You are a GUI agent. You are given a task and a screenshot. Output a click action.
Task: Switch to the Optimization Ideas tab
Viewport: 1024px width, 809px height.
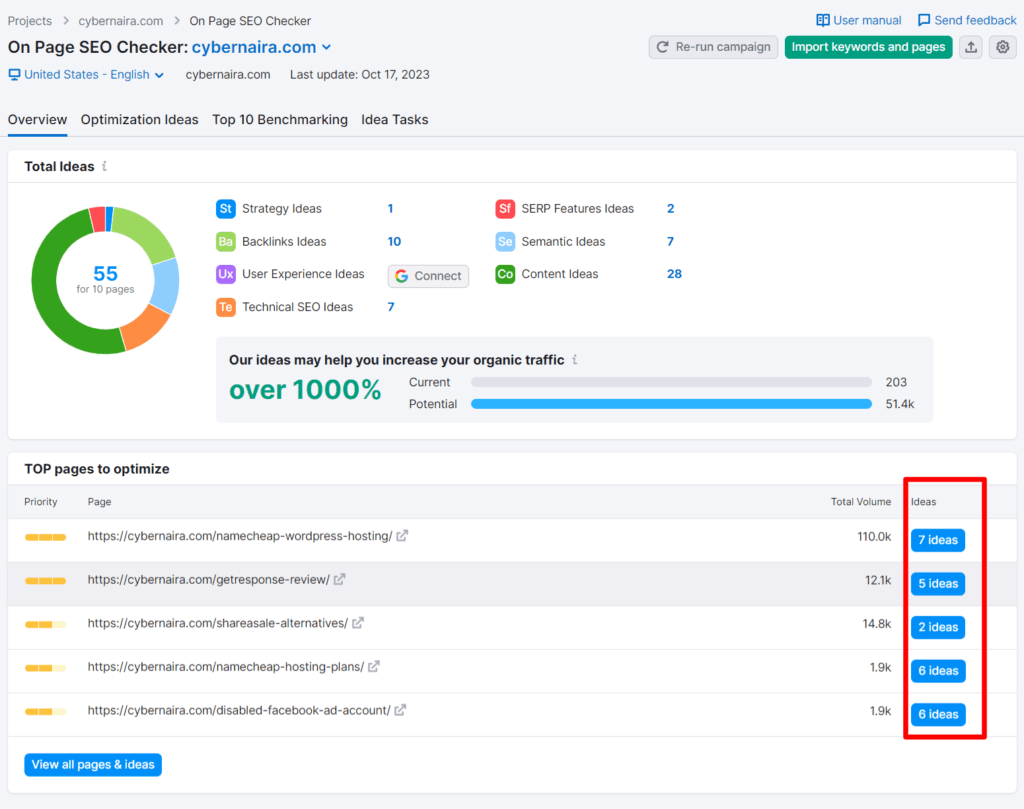[139, 119]
